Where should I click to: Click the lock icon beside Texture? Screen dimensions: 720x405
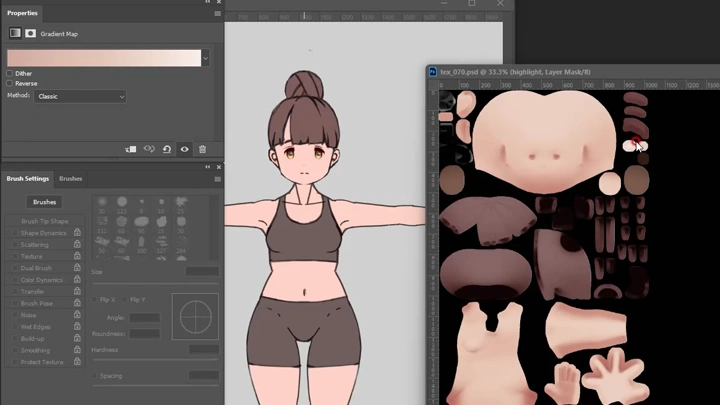[x=77, y=256]
